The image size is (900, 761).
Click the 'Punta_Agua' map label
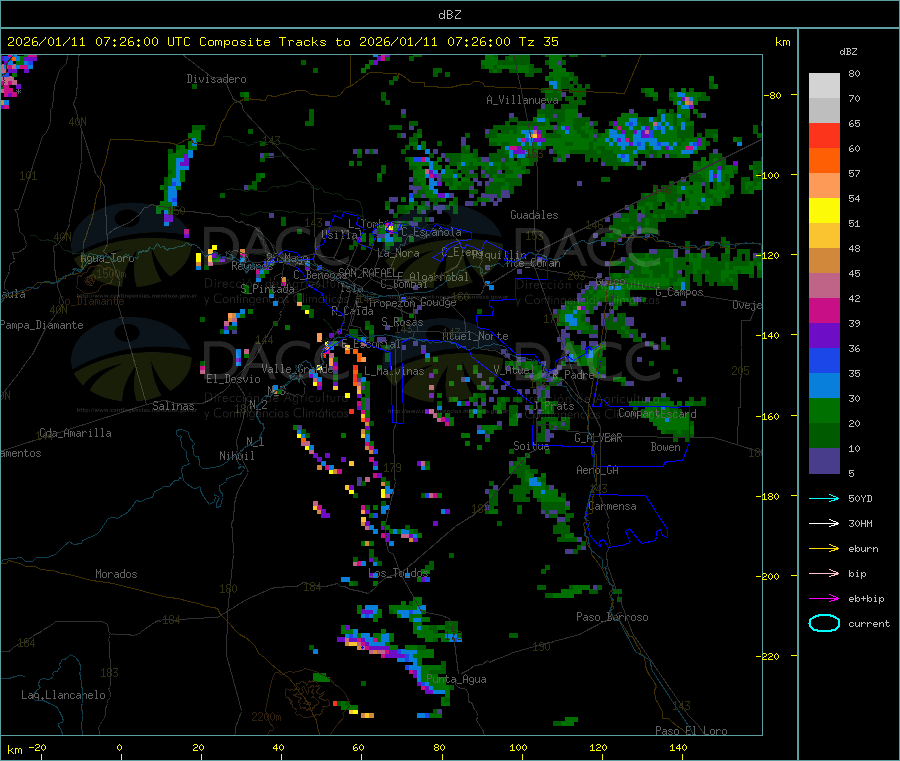tap(456, 680)
